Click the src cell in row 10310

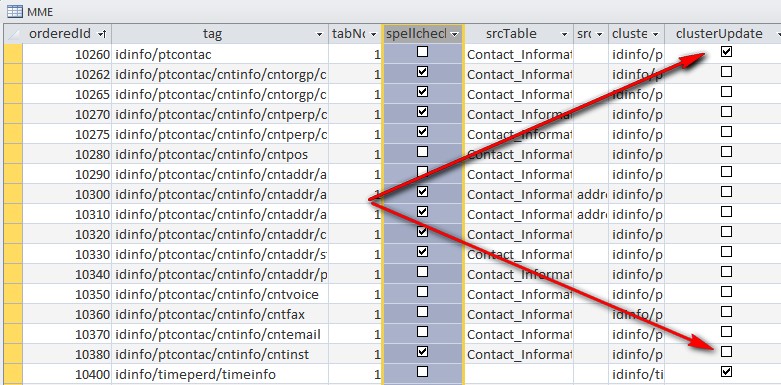coord(591,214)
